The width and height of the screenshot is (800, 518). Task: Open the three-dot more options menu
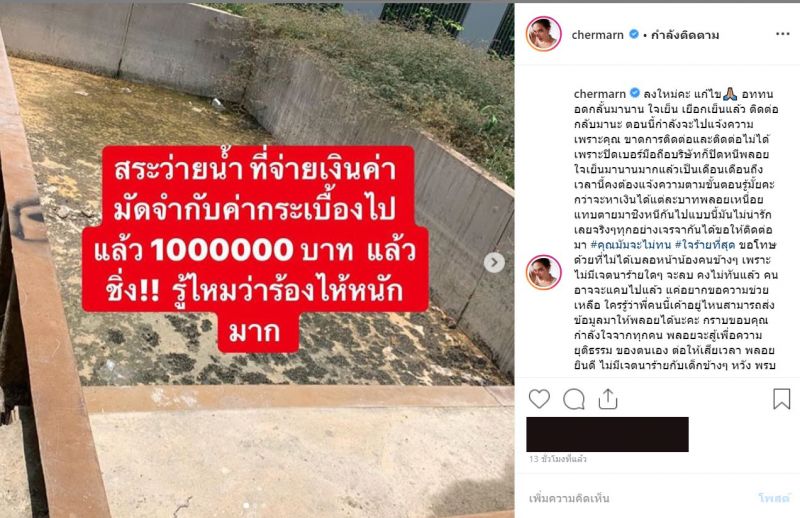tap(783, 34)
